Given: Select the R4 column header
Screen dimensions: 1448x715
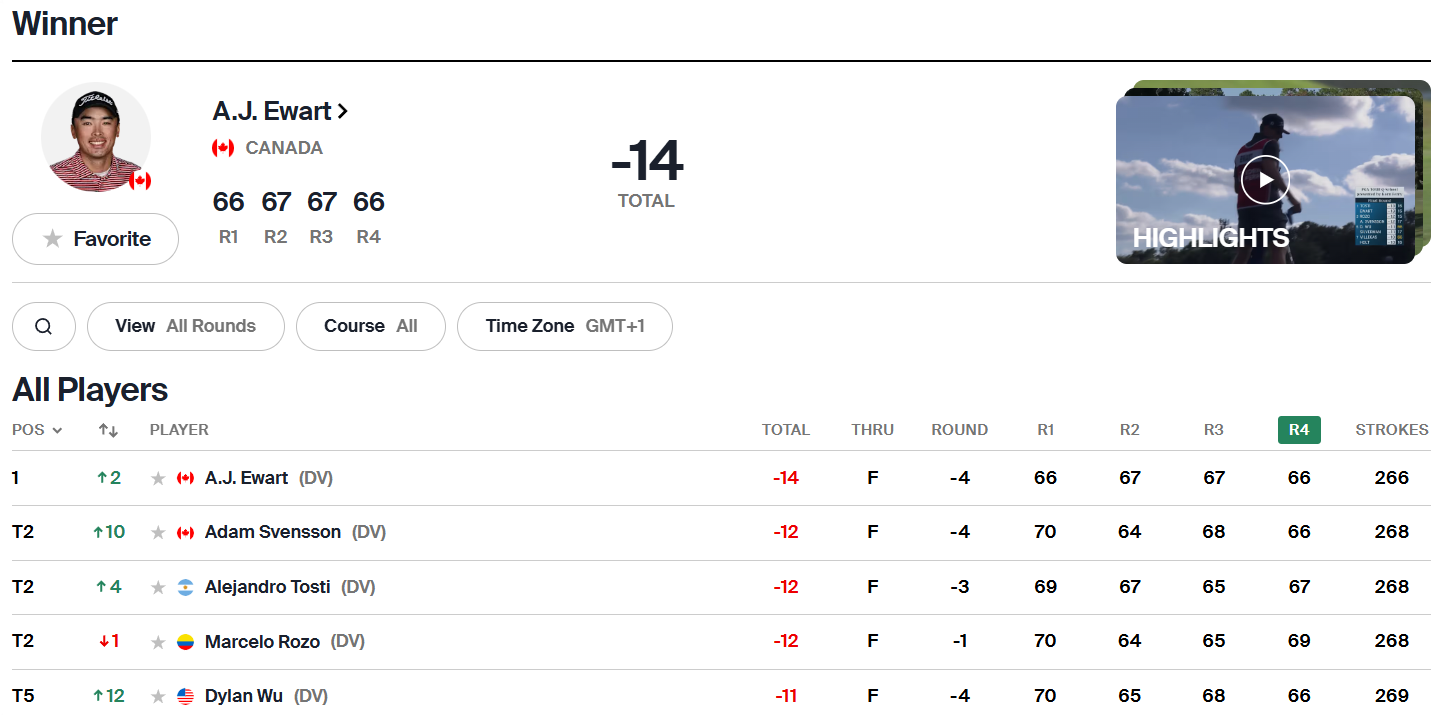Looking at the screenshot, I should 1298,430.
